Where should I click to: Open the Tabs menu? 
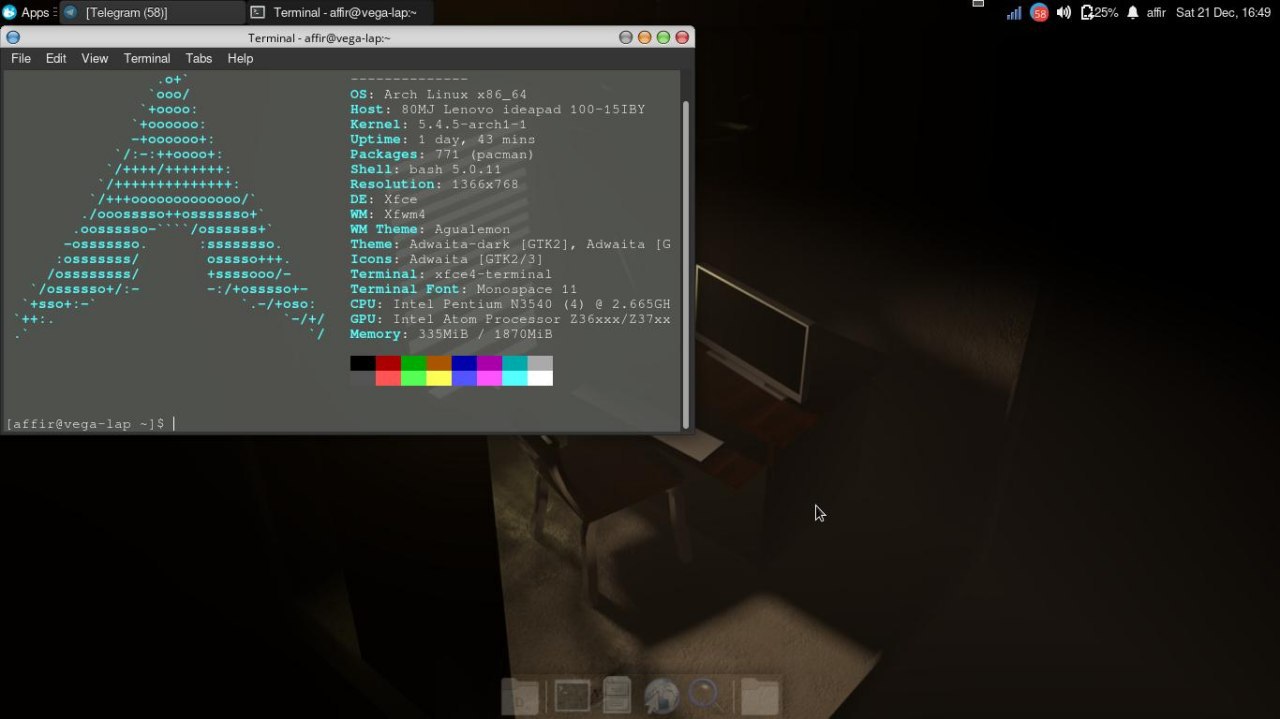(199, 58)
